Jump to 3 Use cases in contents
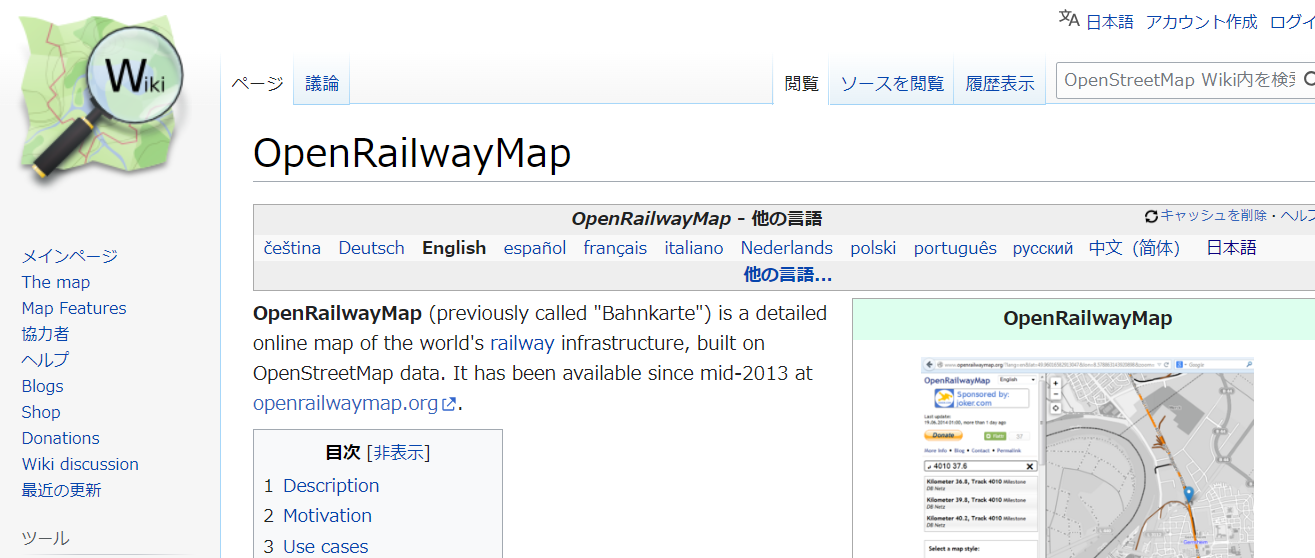 click(x=316, y=547)
